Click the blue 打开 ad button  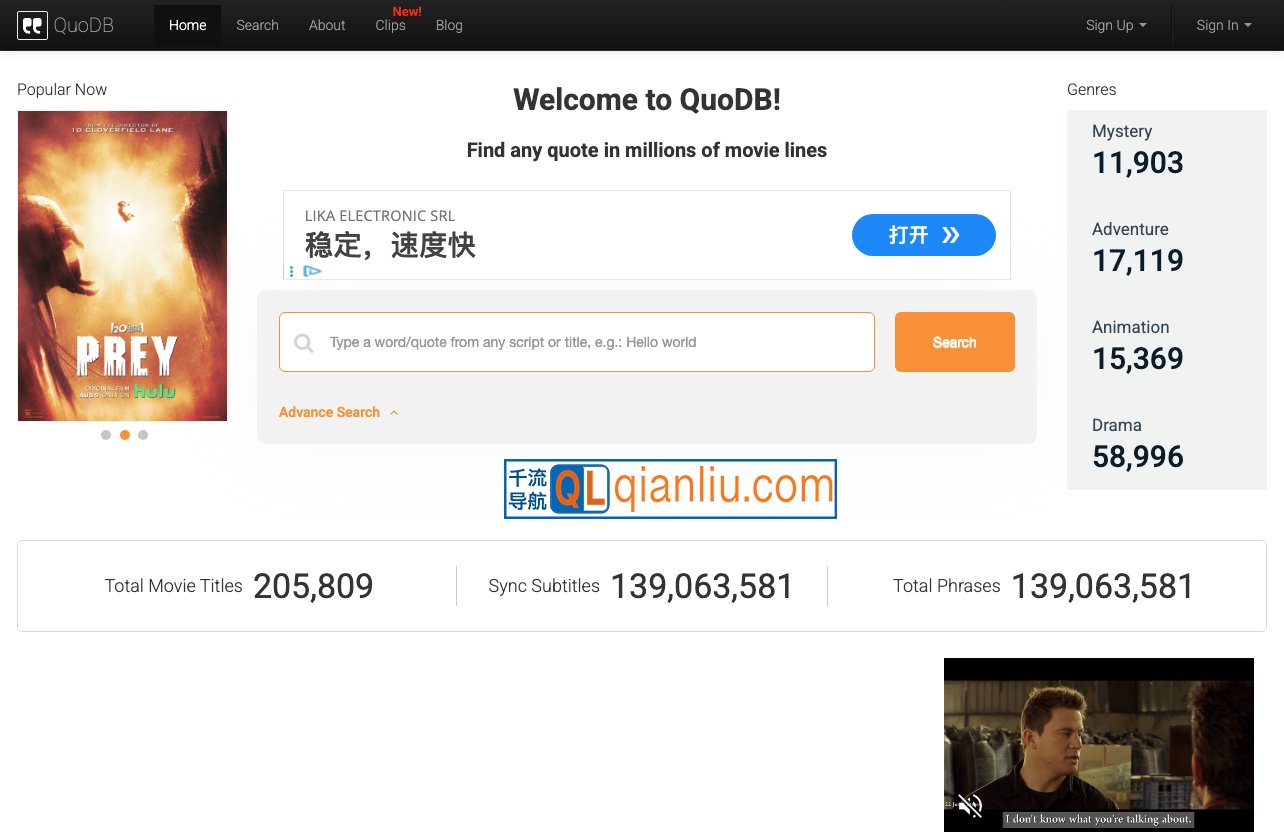[923, 235]
